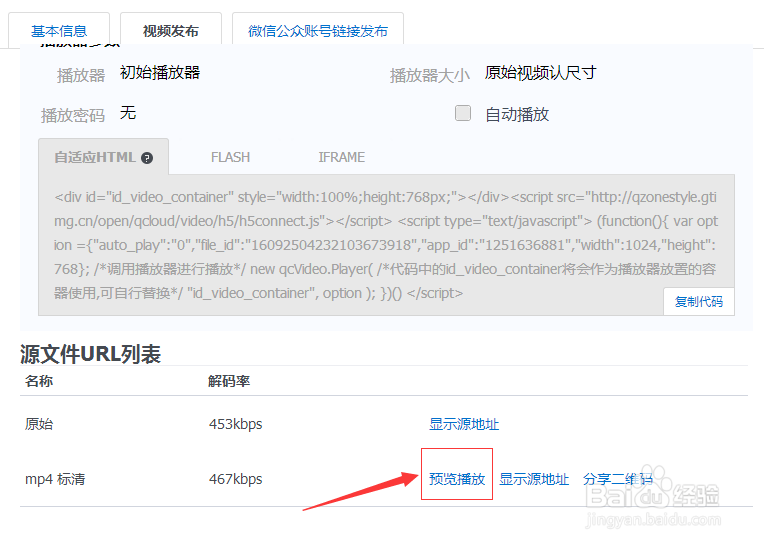
Task: Click the 播放密码 label
Action: tap(73, 115)
